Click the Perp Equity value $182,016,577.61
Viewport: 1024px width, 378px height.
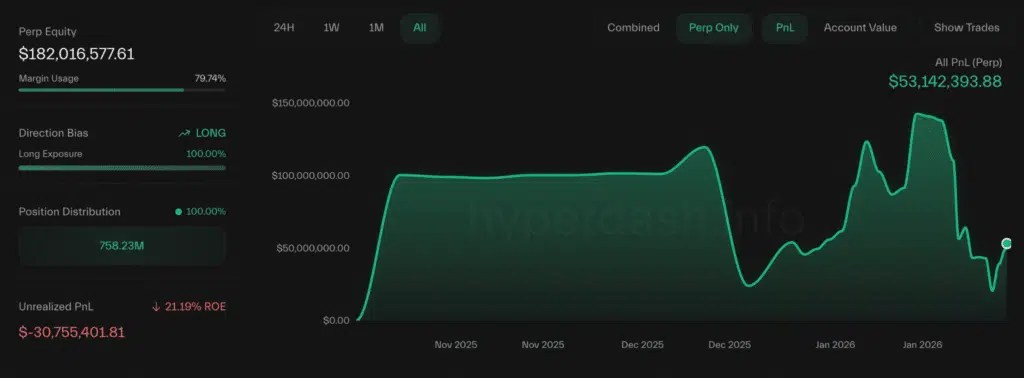pyautogui.click(x=76, y=54)
